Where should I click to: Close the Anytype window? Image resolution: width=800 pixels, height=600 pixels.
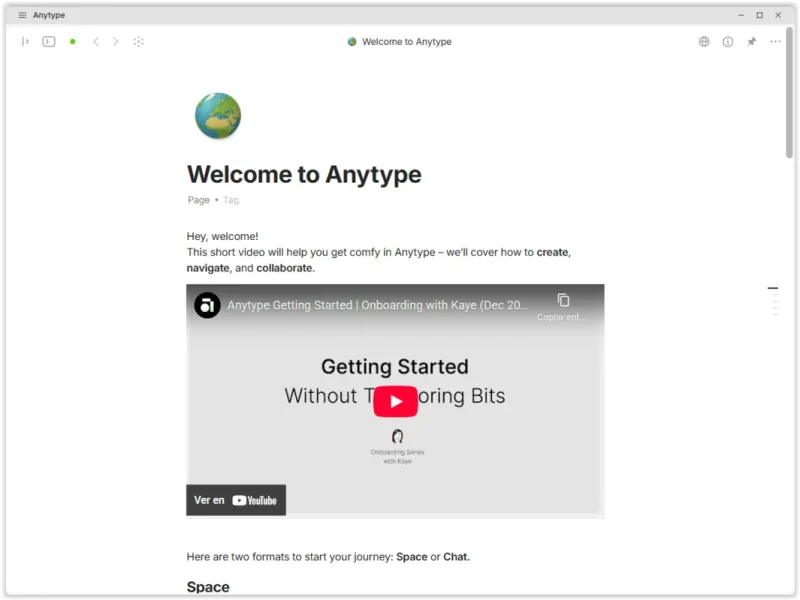pos(778,15)
